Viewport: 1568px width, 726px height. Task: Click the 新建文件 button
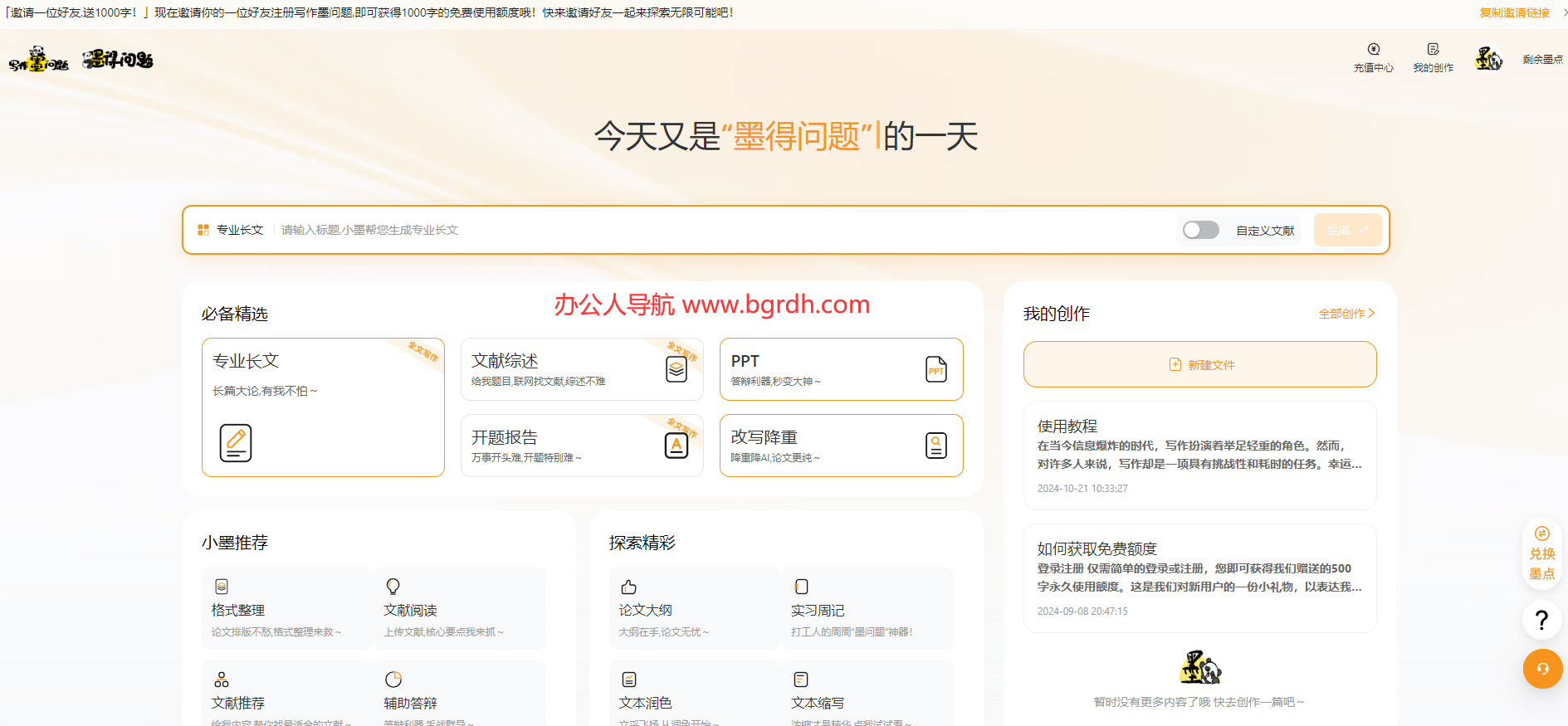point(1200,364)
